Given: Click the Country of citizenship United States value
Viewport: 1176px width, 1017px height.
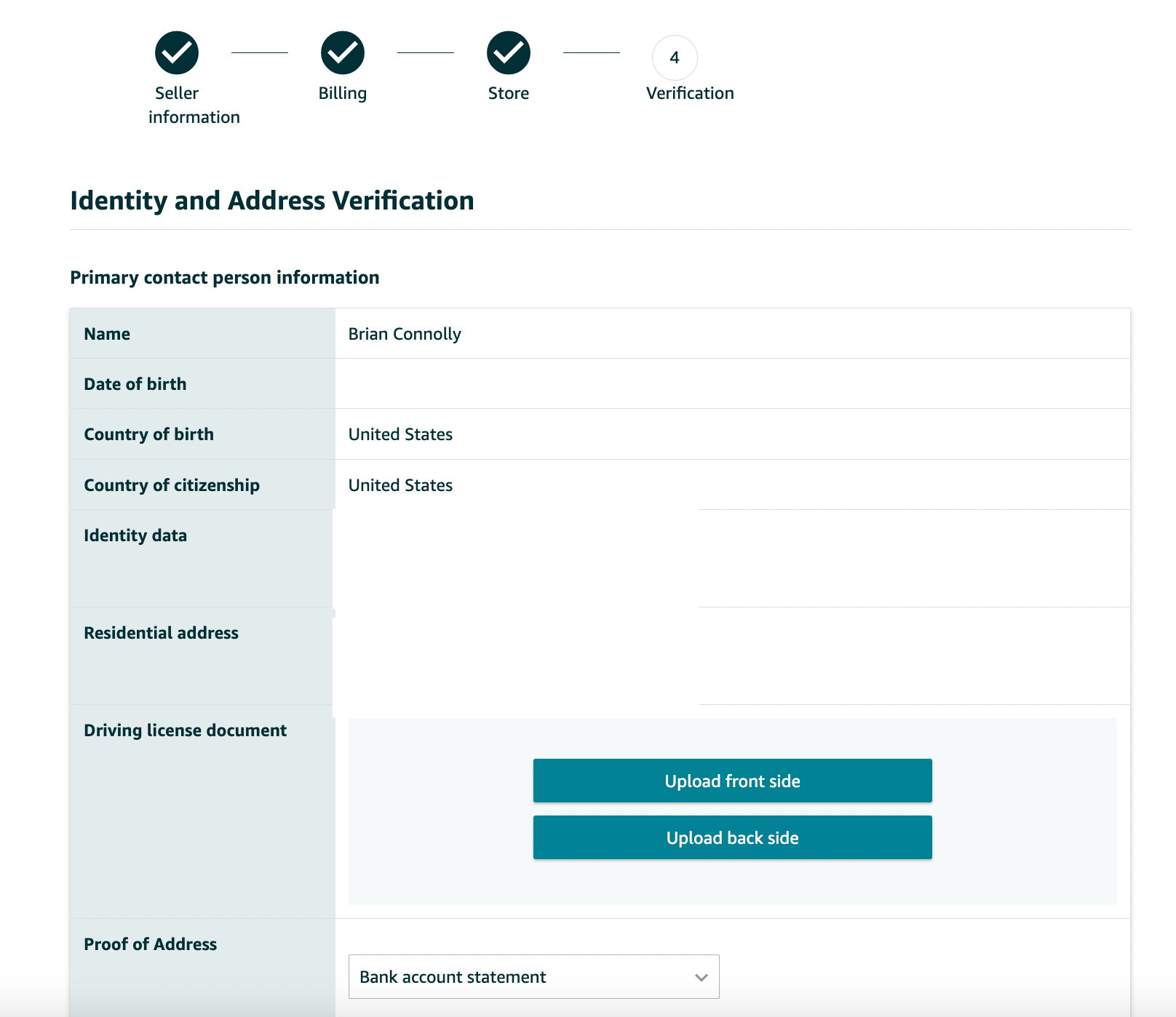Looking at the screenshot, I should point(400,485).
